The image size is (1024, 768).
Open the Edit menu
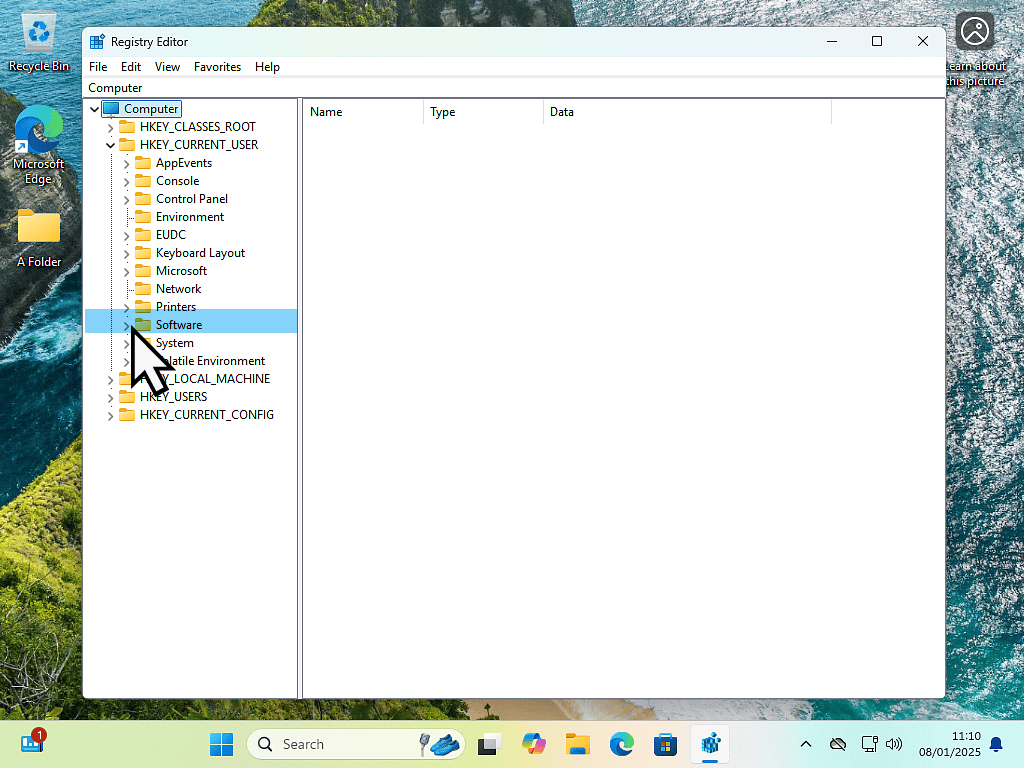tap(131, 67)
